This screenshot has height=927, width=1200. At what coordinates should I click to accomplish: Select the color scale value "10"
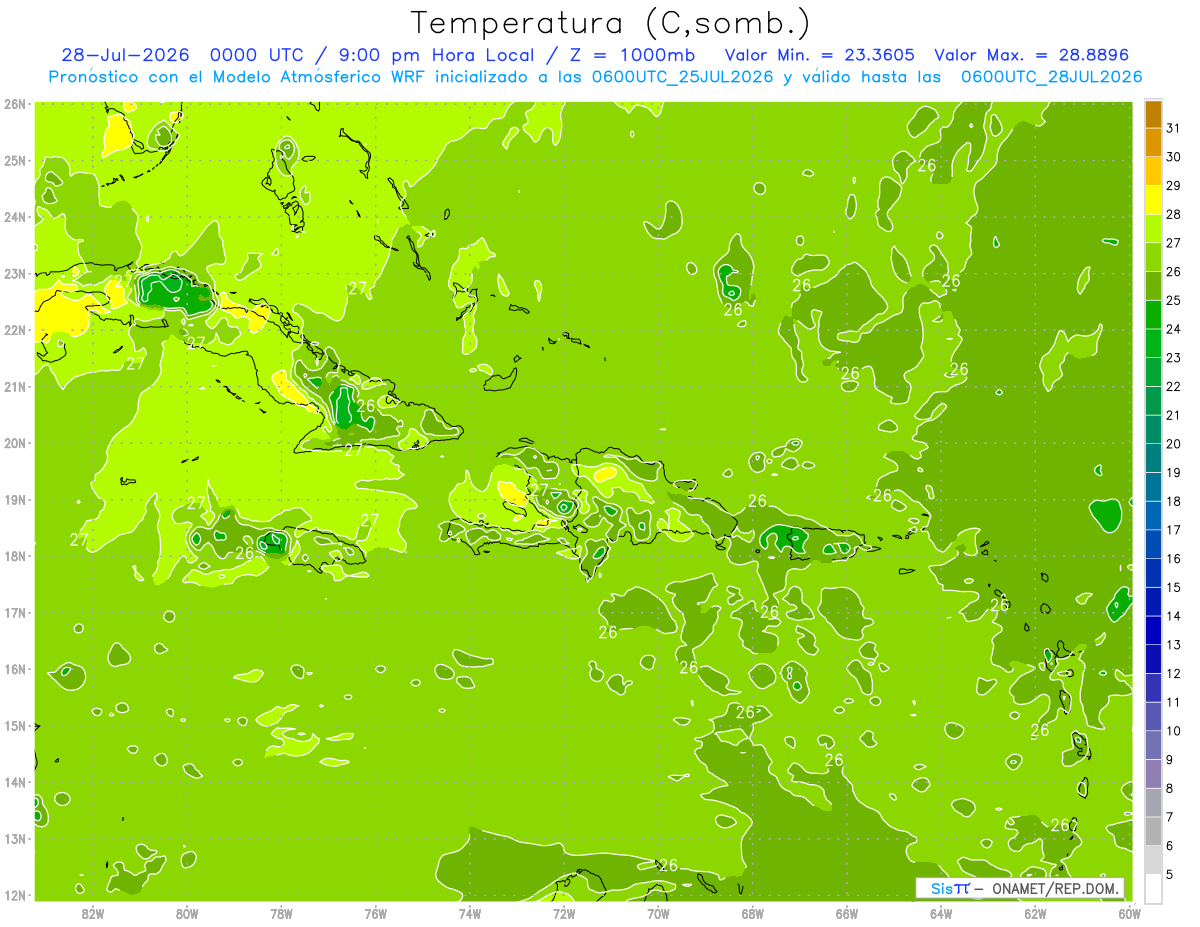pyautogui.click(x=1174, y=731)
